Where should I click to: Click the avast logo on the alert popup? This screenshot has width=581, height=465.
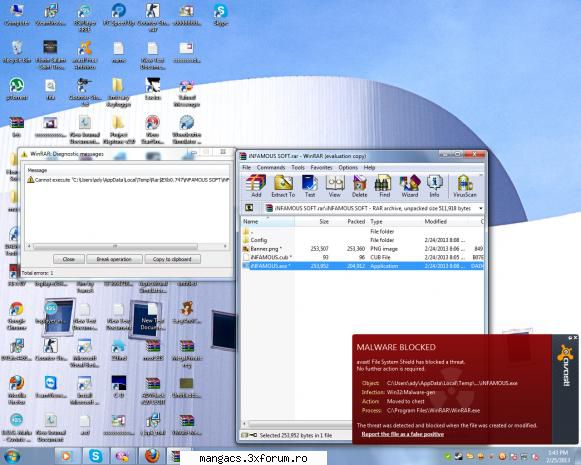565,365
